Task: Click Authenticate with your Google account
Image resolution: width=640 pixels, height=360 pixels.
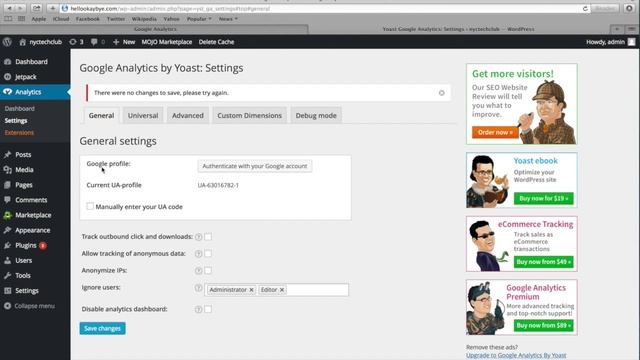Action: [x=255, y=166]
